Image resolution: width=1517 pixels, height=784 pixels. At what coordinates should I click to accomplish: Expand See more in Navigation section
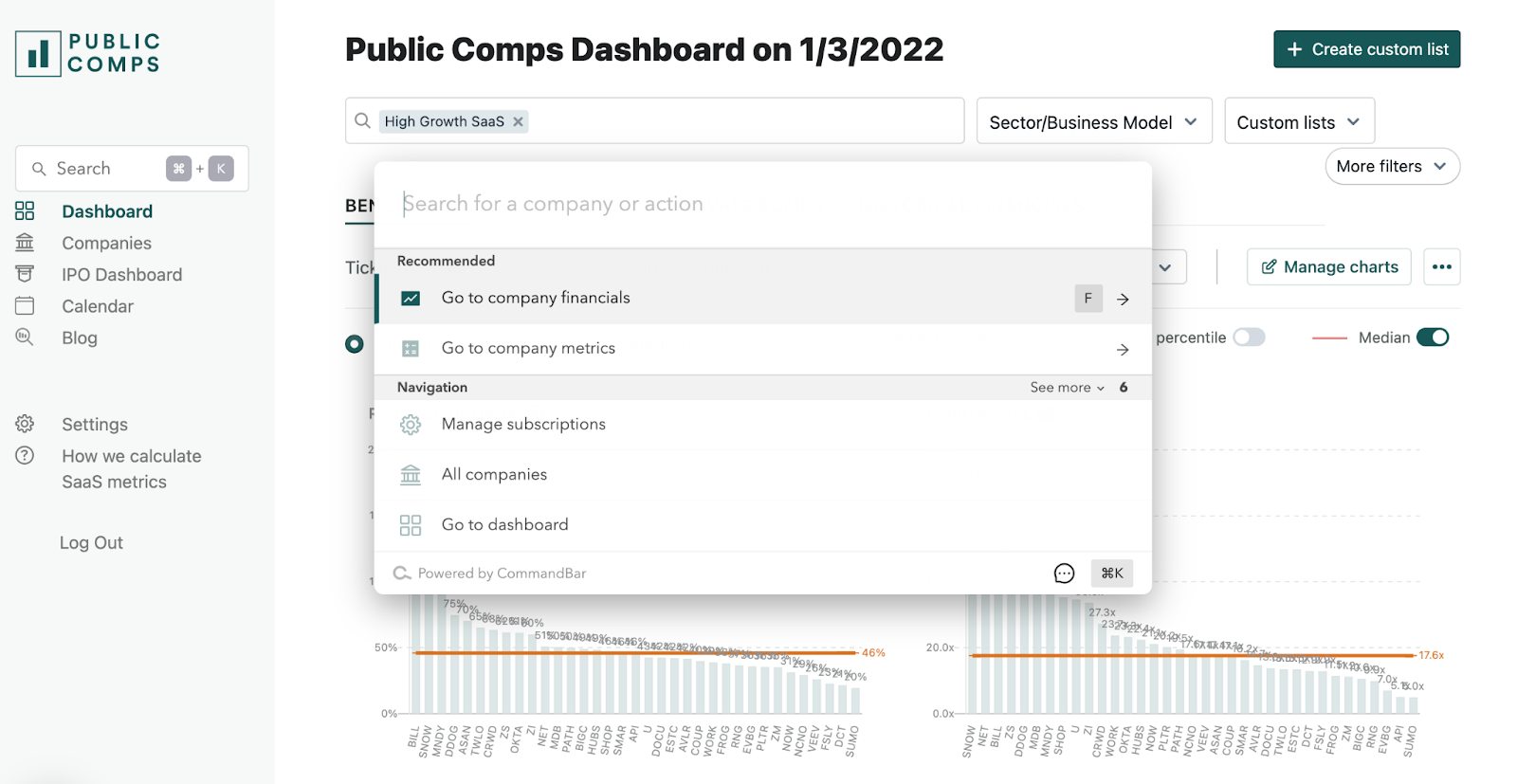(x=1068, y=388)
